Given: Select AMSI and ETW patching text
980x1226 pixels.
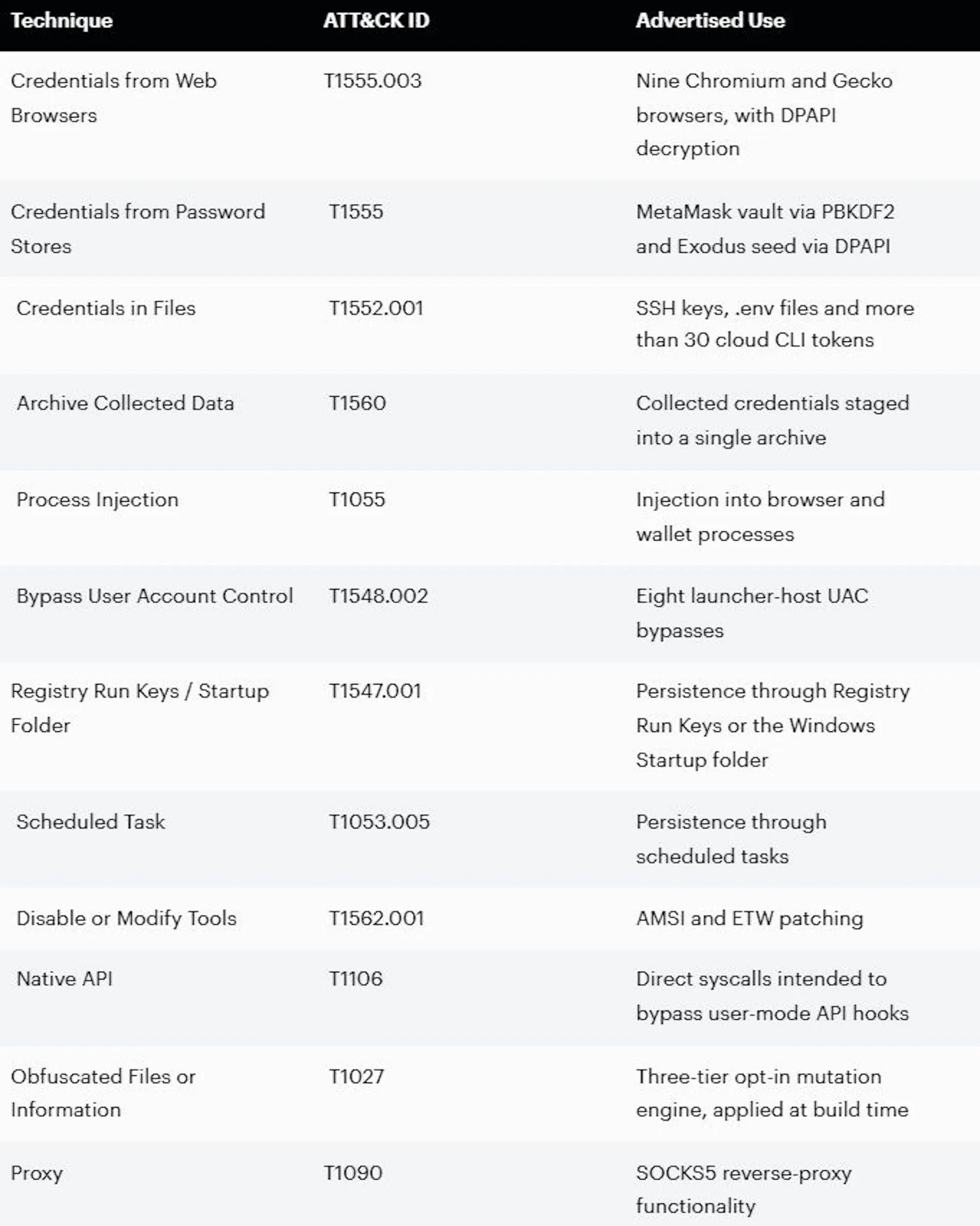Looking at the screenshot, I should coord(750,919).
